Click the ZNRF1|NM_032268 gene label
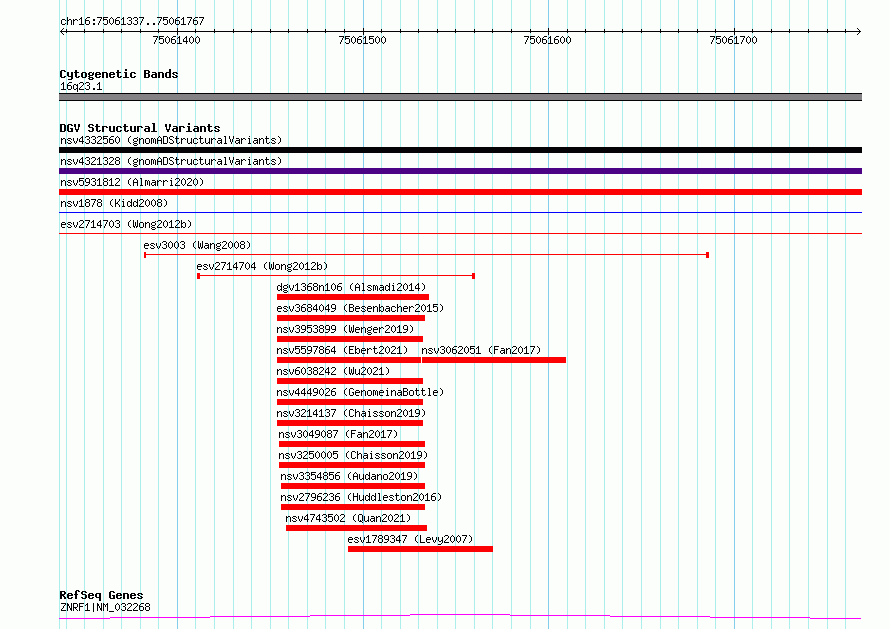This screenshot has height=629, width=890. tap(105, 607)
